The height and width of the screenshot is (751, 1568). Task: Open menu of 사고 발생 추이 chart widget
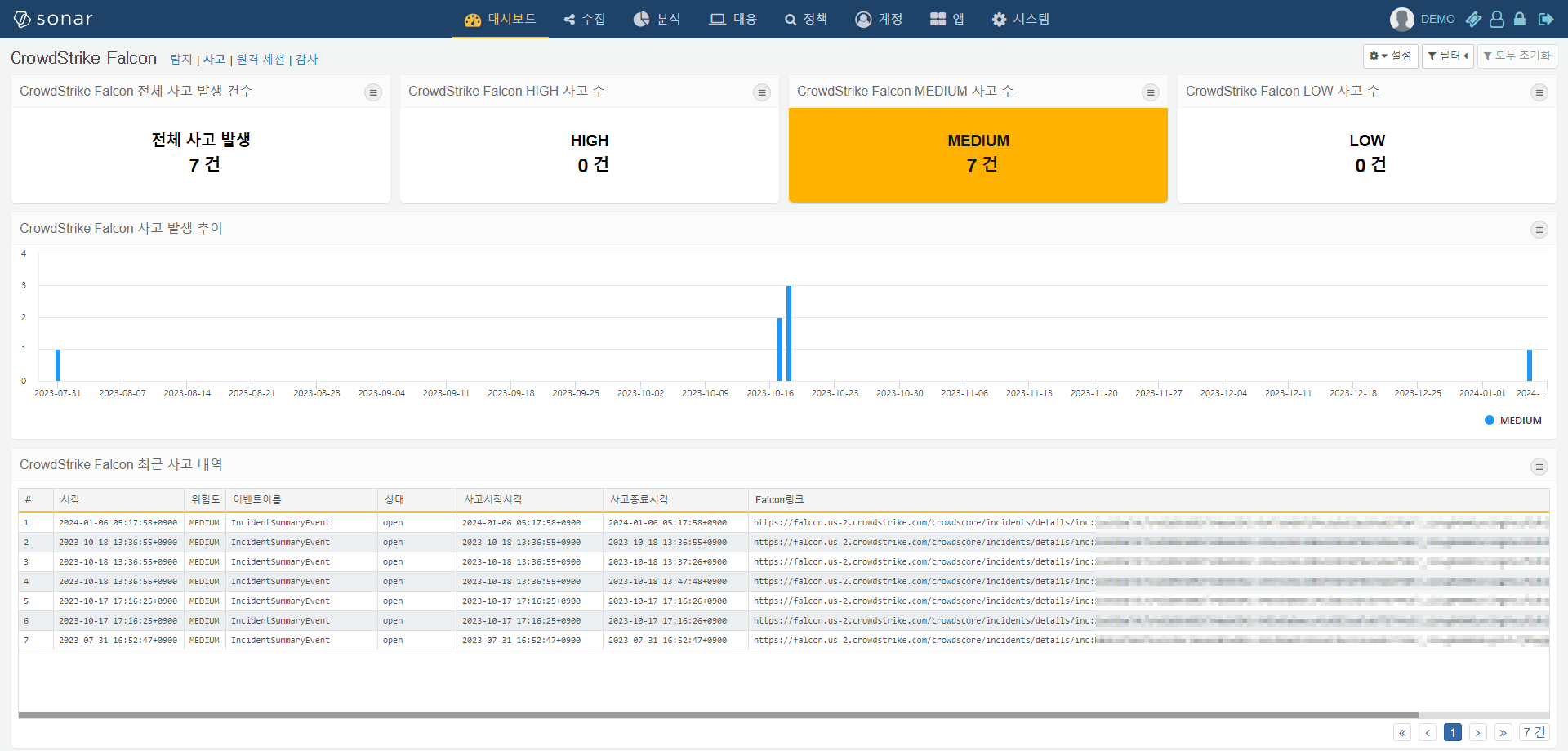pos(1539,230)
